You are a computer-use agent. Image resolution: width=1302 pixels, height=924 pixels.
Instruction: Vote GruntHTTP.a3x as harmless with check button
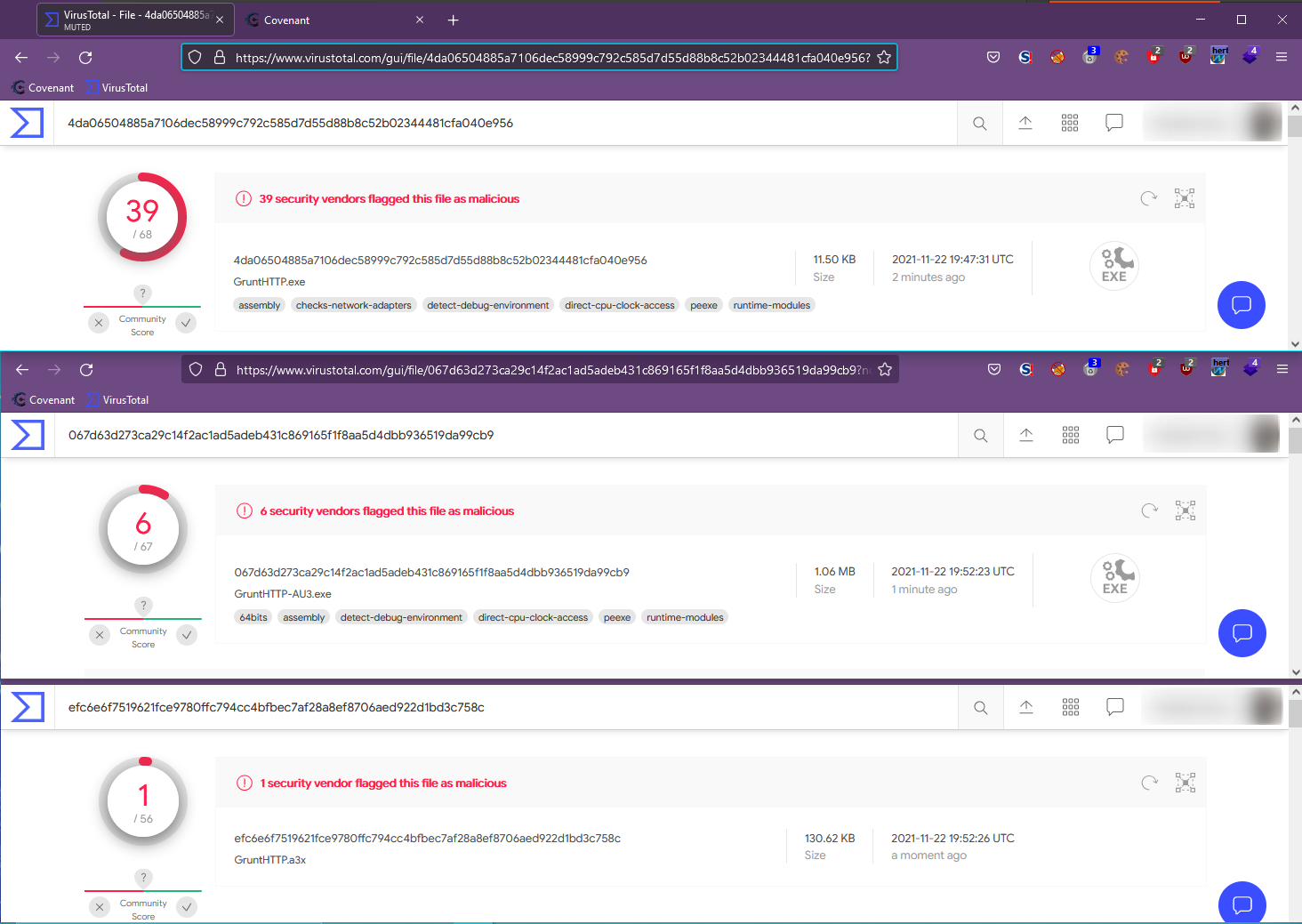187,907
